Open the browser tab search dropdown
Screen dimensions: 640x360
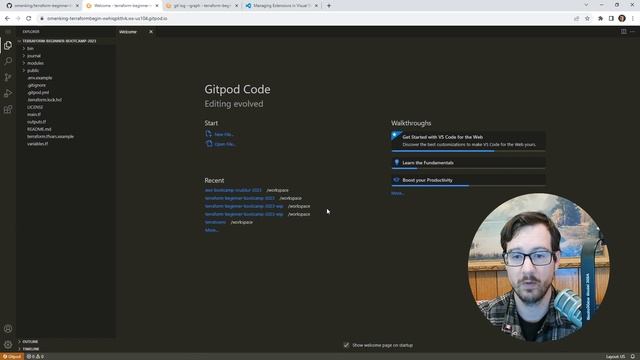pos(586,5)
